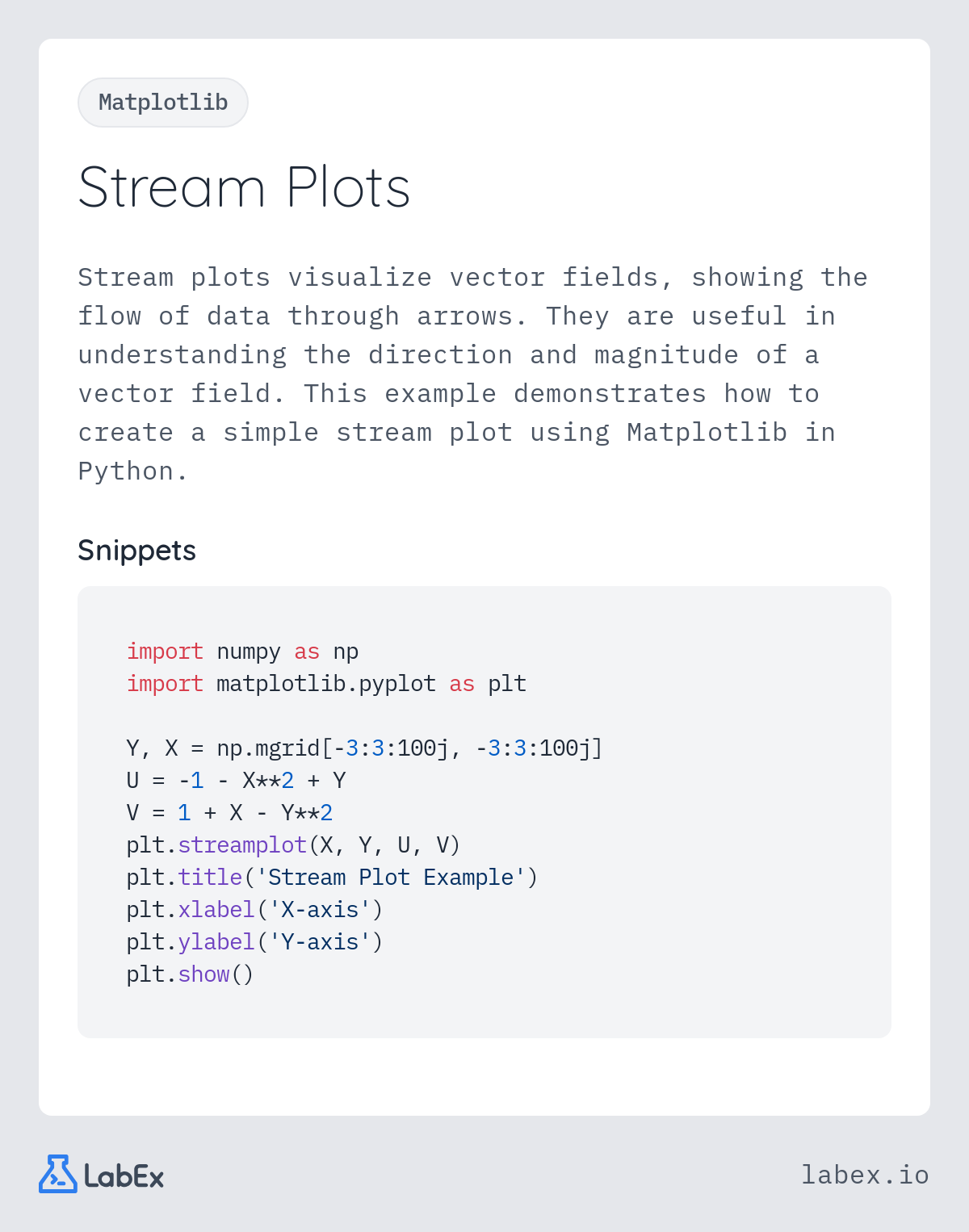Click the gray code snippet box
The height and width of the screenshot is (1232, 969).
(484, 812)
